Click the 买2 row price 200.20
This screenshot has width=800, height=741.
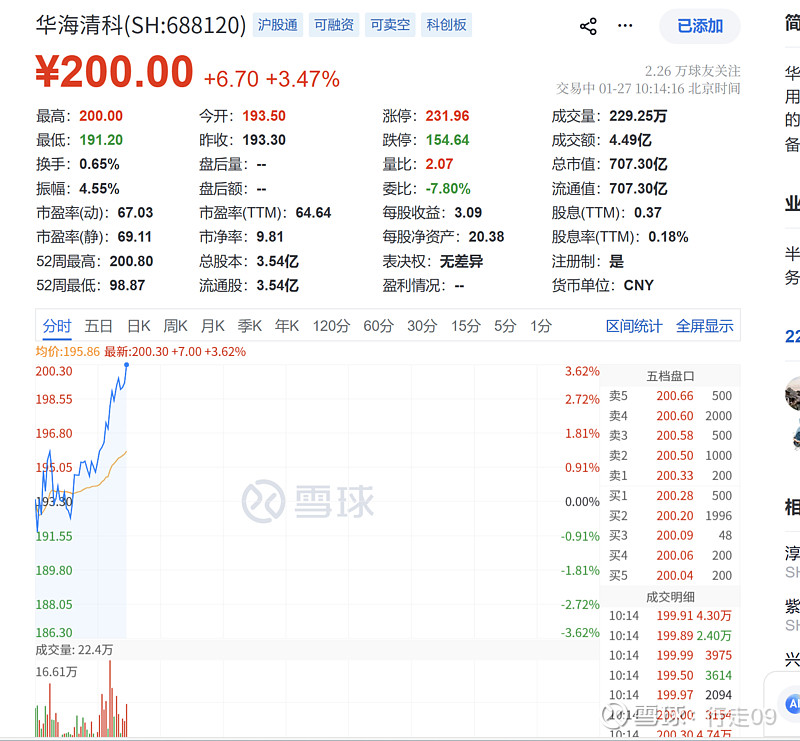(674, 515)
